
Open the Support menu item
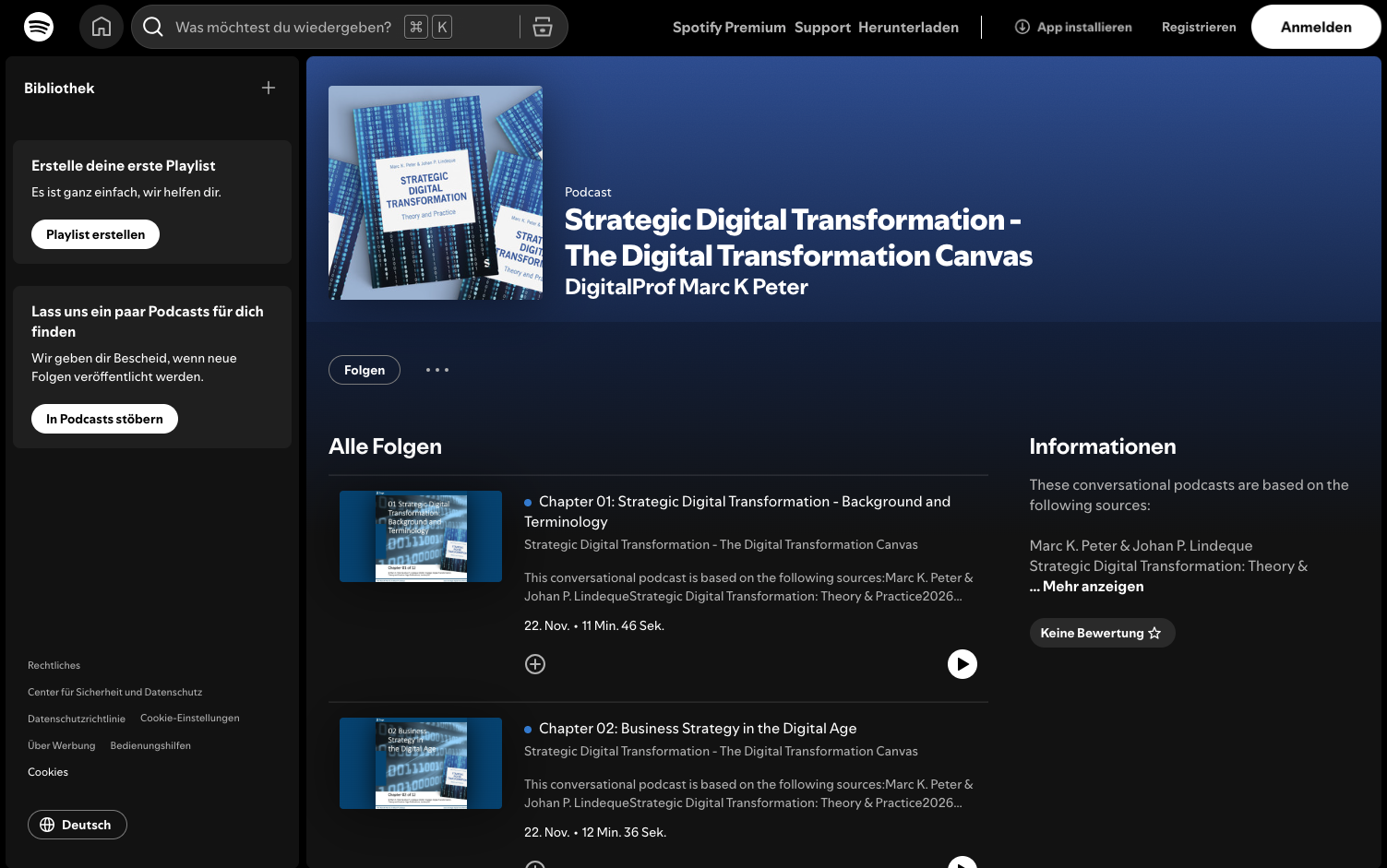822,27
